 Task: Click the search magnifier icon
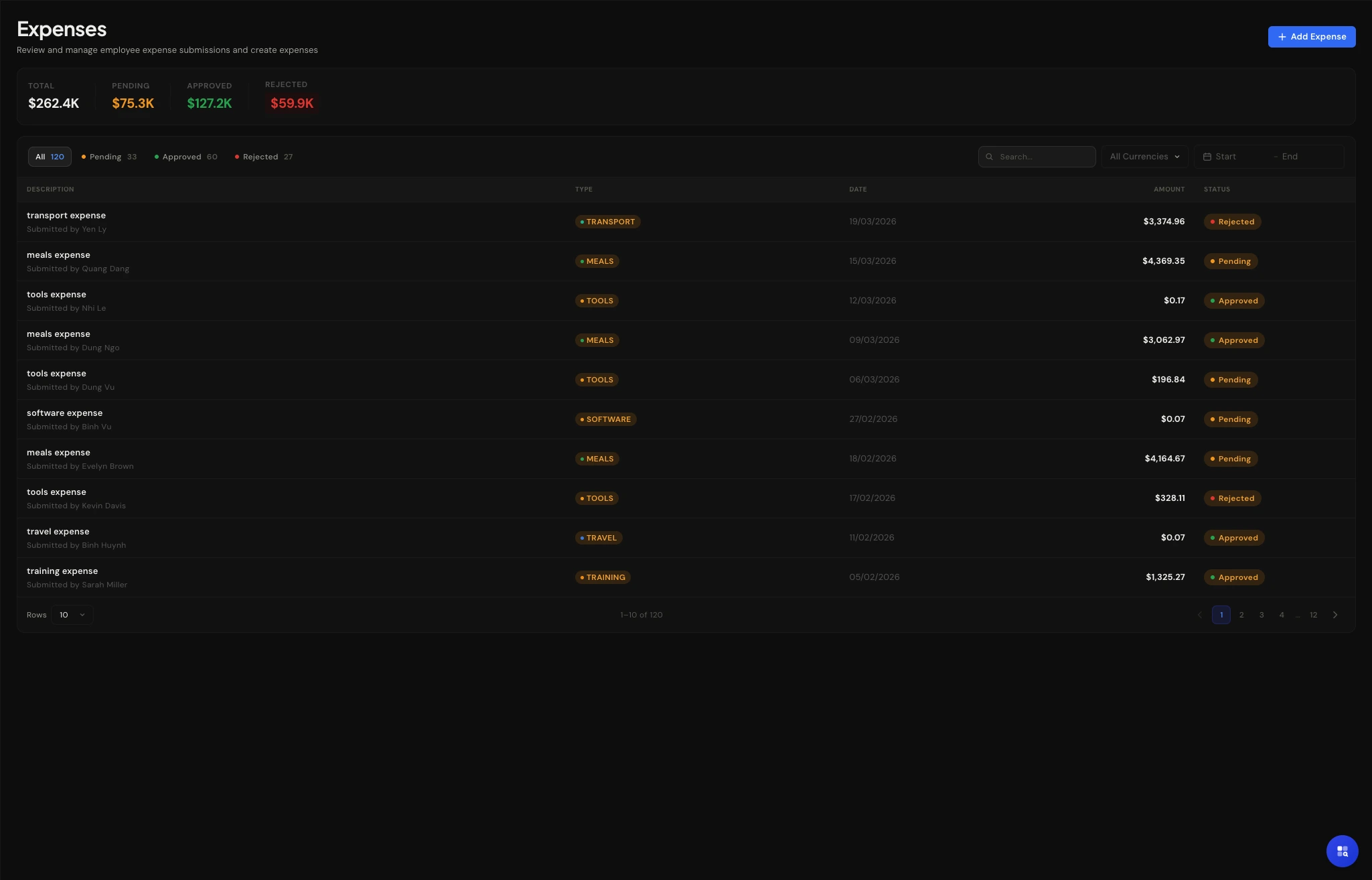click(989, 157)
